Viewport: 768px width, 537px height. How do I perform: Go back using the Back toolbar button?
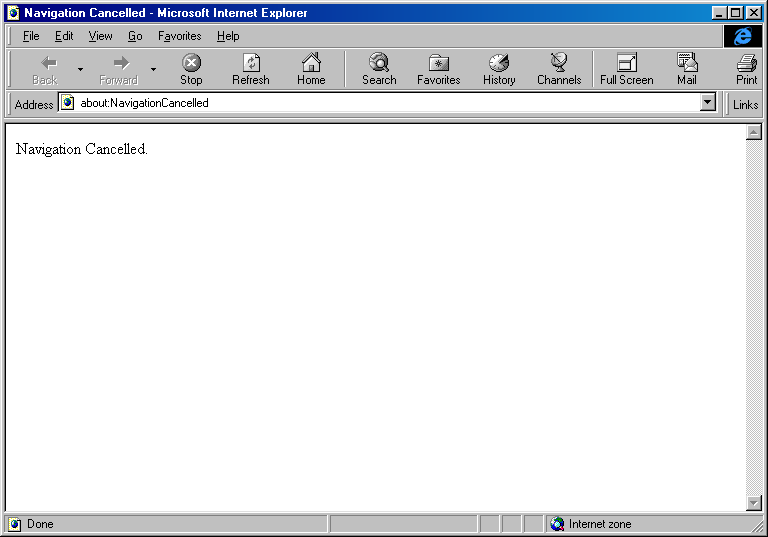click(x=45, y=69)
